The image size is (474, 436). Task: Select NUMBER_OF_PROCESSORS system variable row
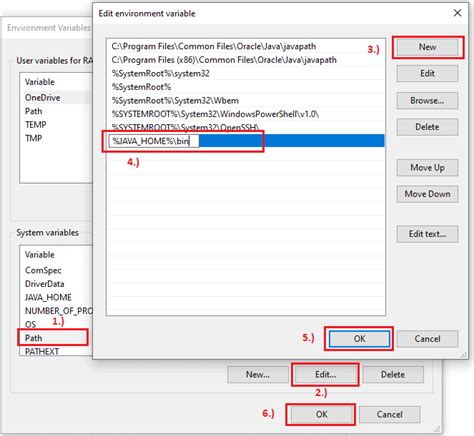click(x=56, y=311)
